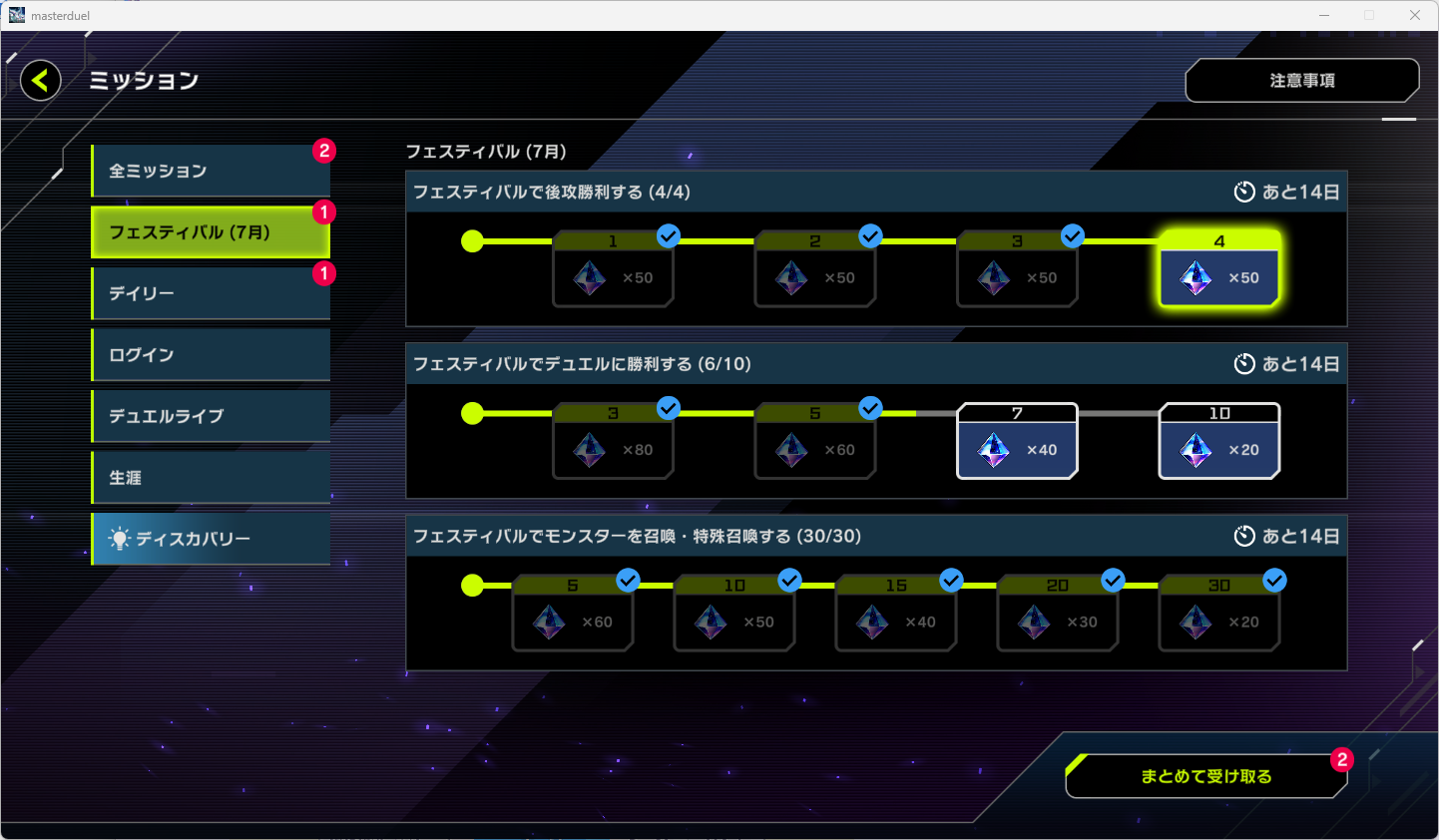This screenshot has width=1439, height=840.
Task: Click the blue checkmark on 20-summons reward
Action: click(x=1113, y=580)
